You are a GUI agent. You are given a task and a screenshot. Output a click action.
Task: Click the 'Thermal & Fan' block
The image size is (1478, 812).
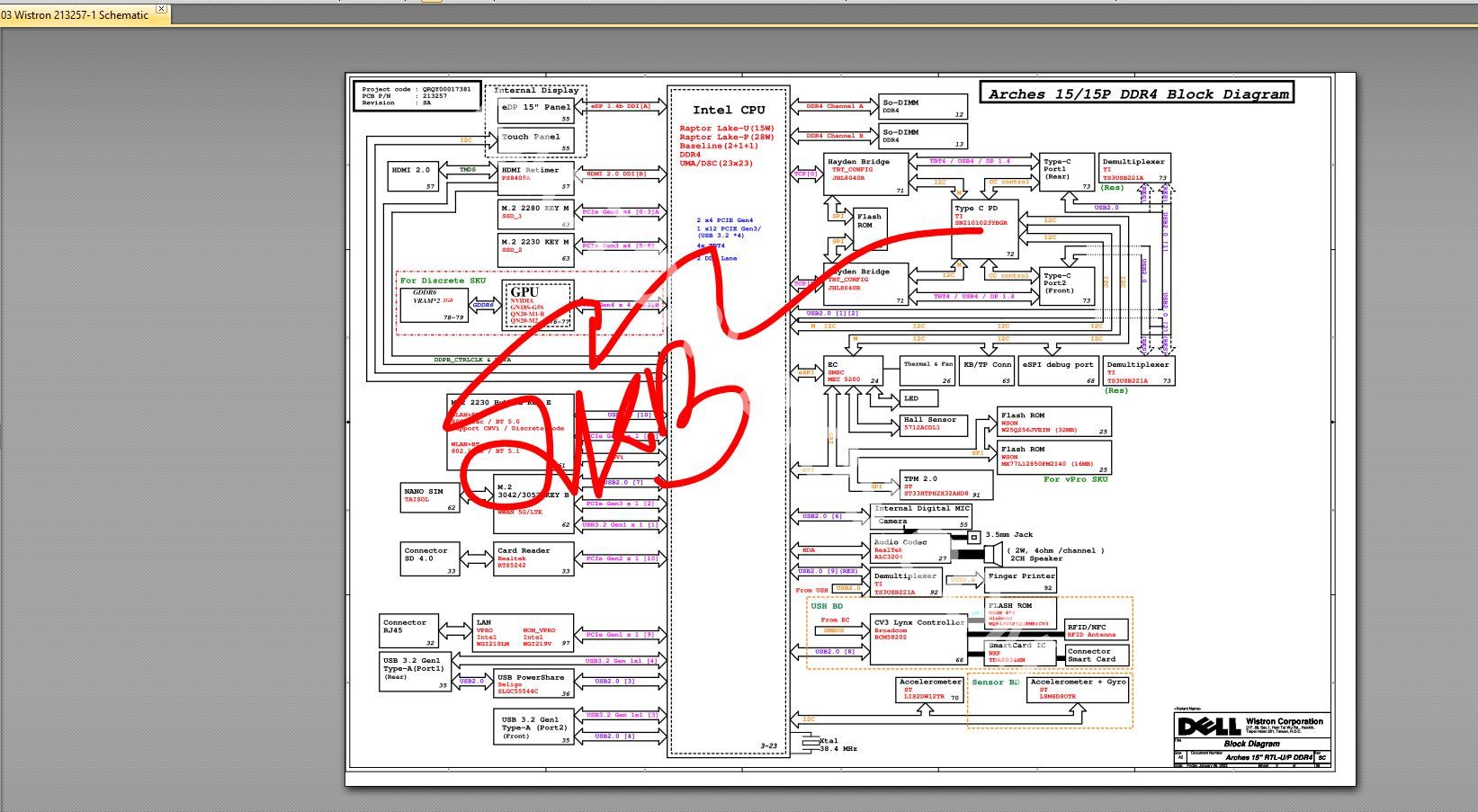coord(927,370)
